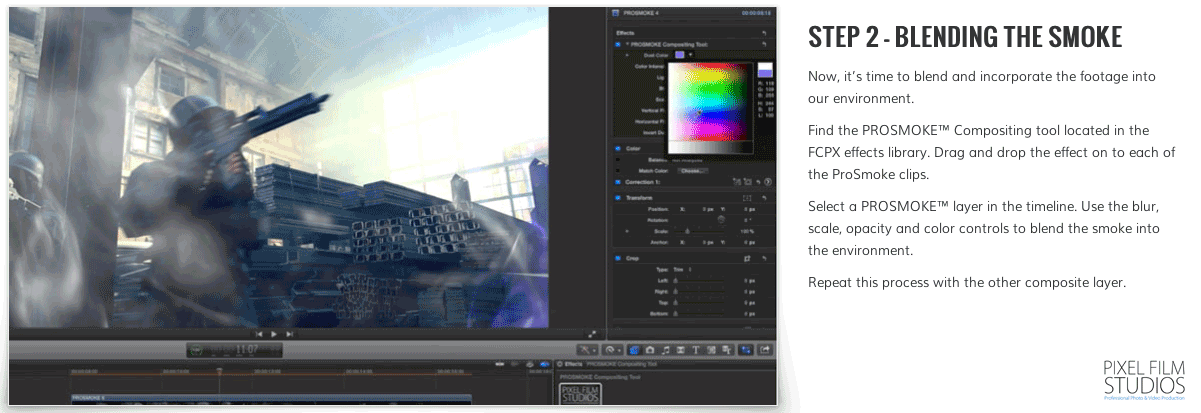The image size is (1201, 413).
Task: Open the Themes browser icon
Action: coord(727,349)
